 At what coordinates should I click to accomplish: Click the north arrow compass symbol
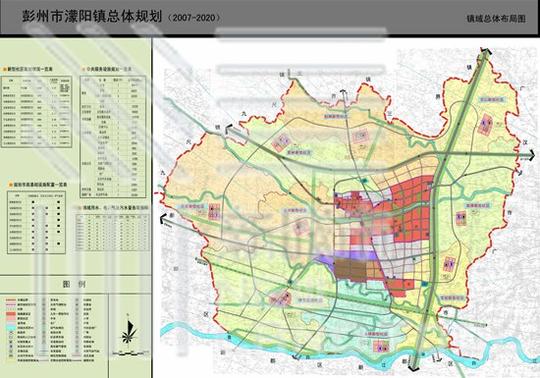coord(128,331)
